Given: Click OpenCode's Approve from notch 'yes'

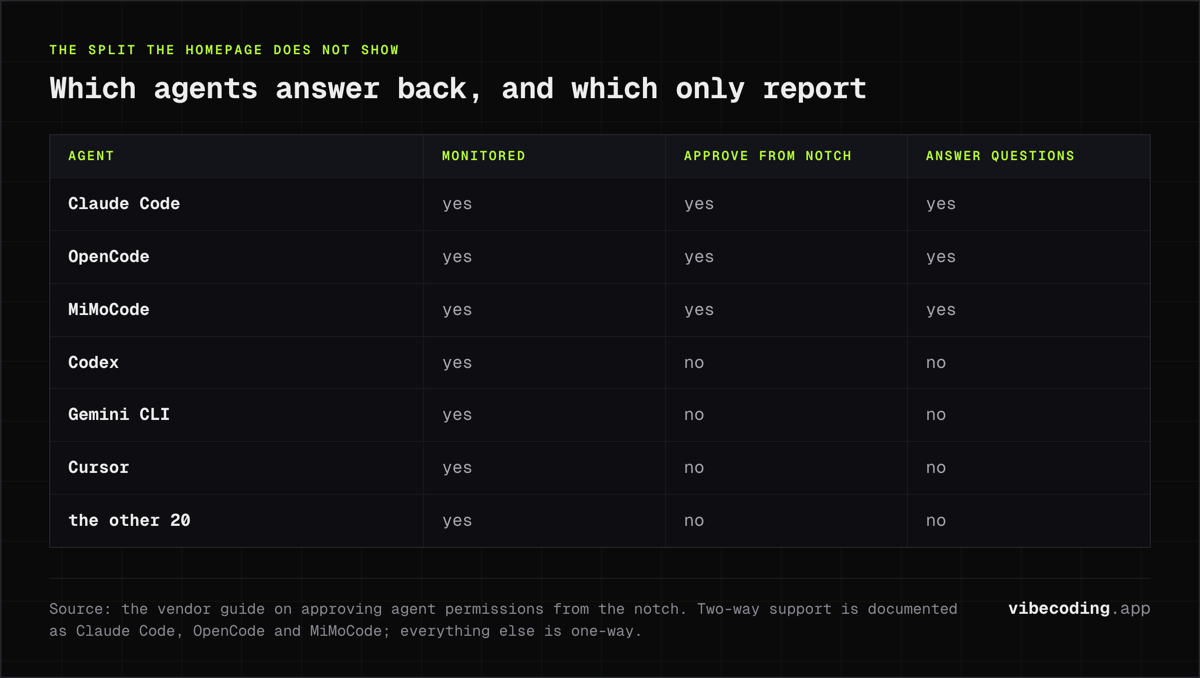Looking at the screenshot, I should 699,258.
